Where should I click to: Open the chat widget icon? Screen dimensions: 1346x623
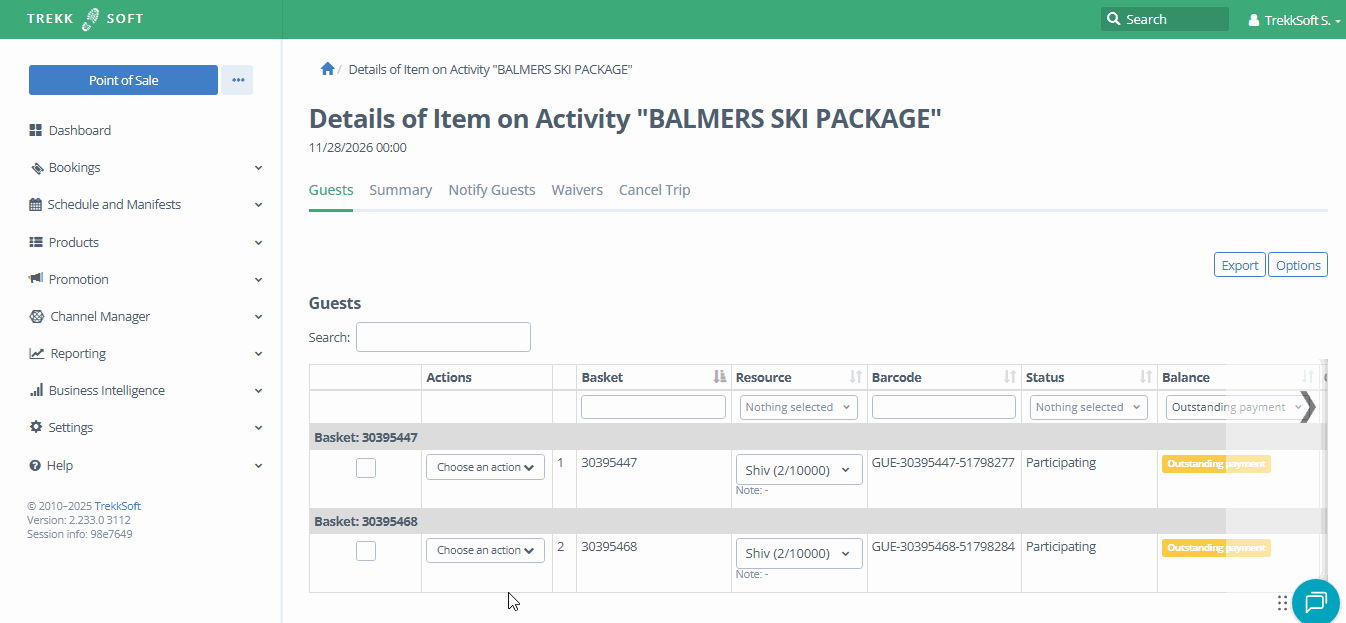1315,601
